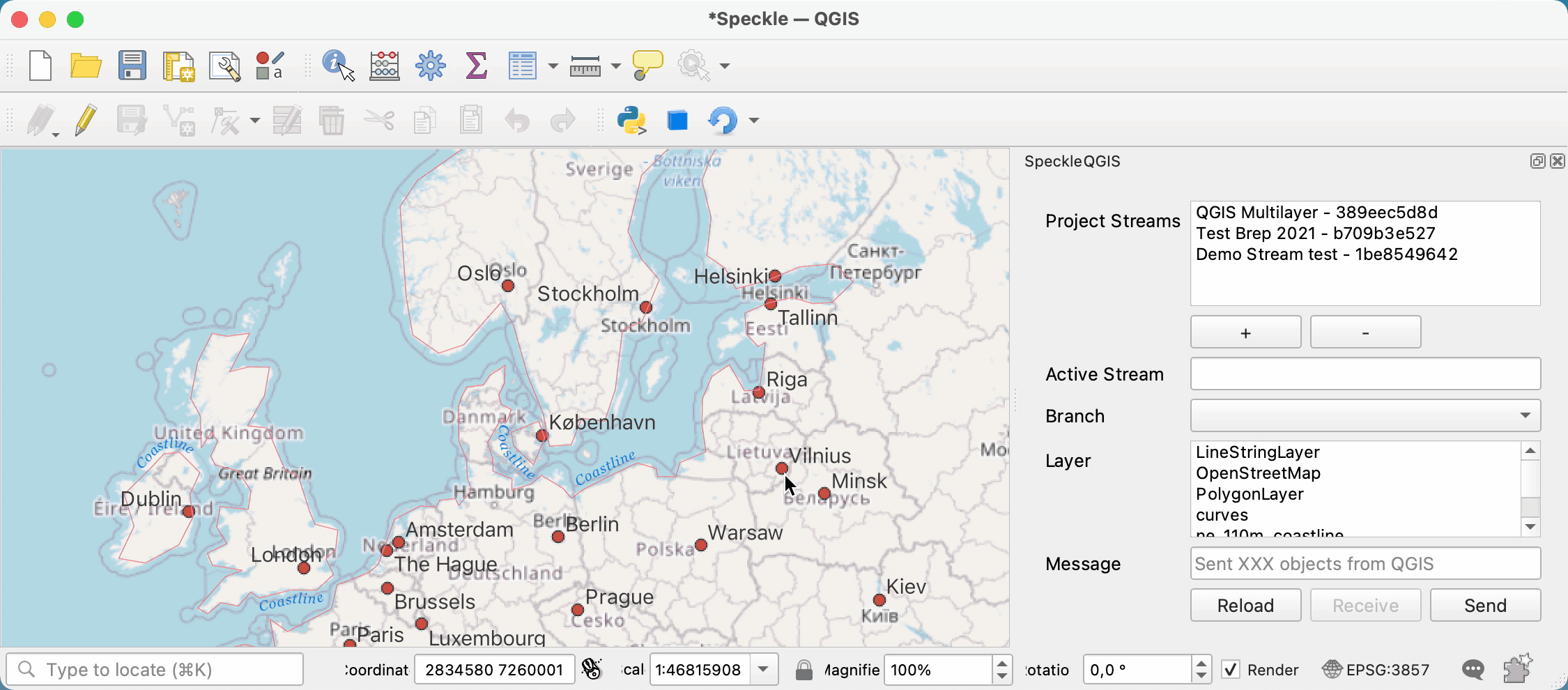Create a new project with blank page icon
Image resolution: width=1568 pixels, height=690 pixels.
[40, 66]
